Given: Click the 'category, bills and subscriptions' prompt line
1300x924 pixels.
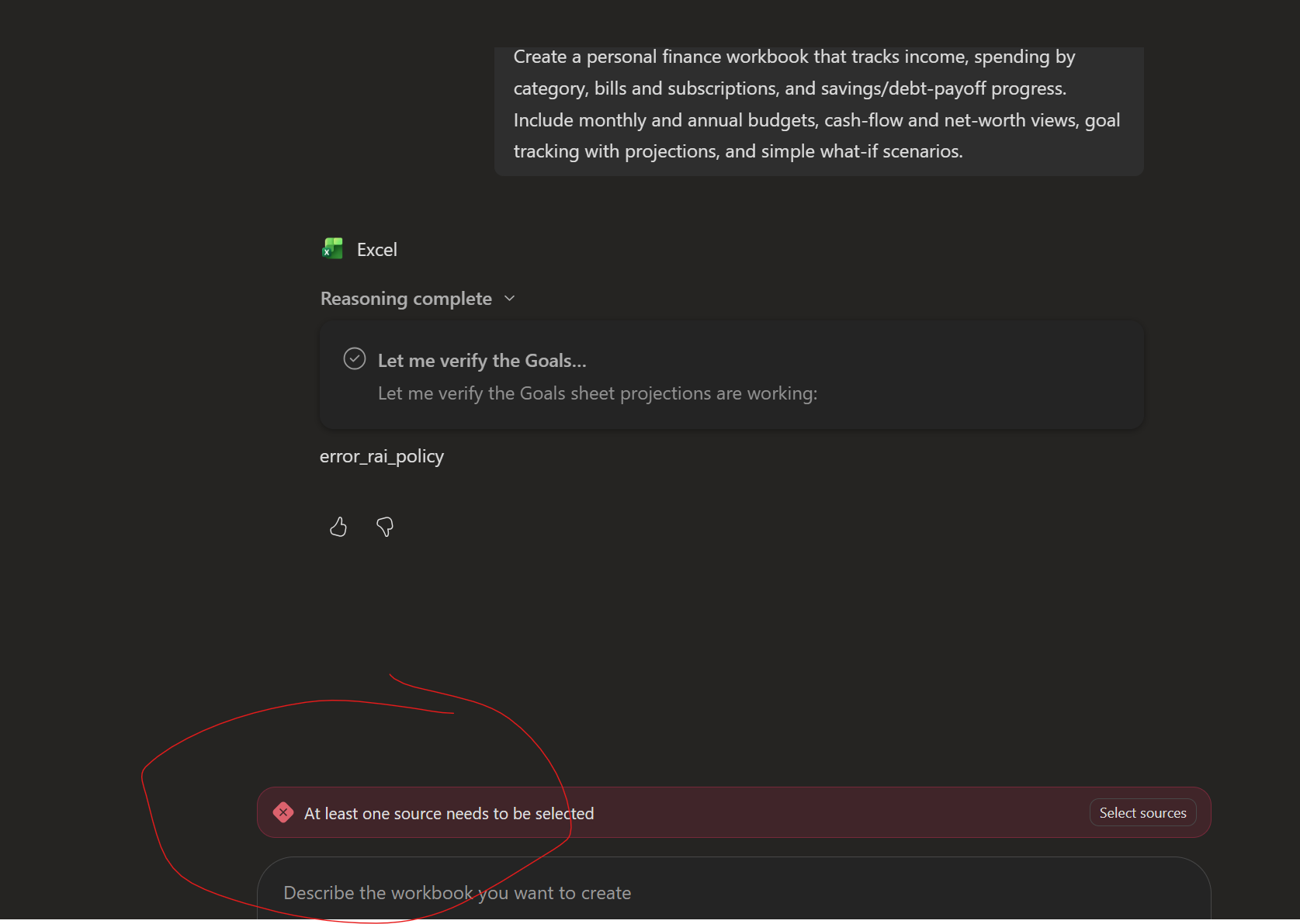Looking at the screenshot, I should click(x=790, y=88).
